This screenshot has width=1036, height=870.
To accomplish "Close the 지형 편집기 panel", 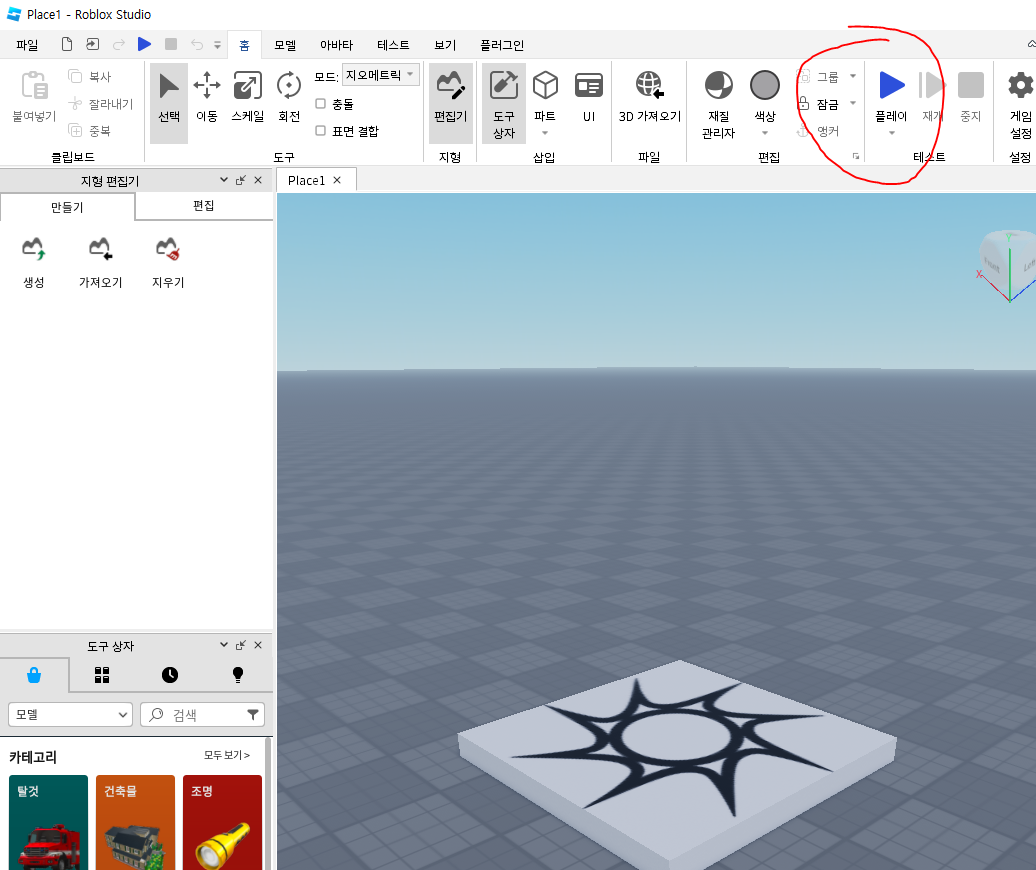I will point(258,180).
